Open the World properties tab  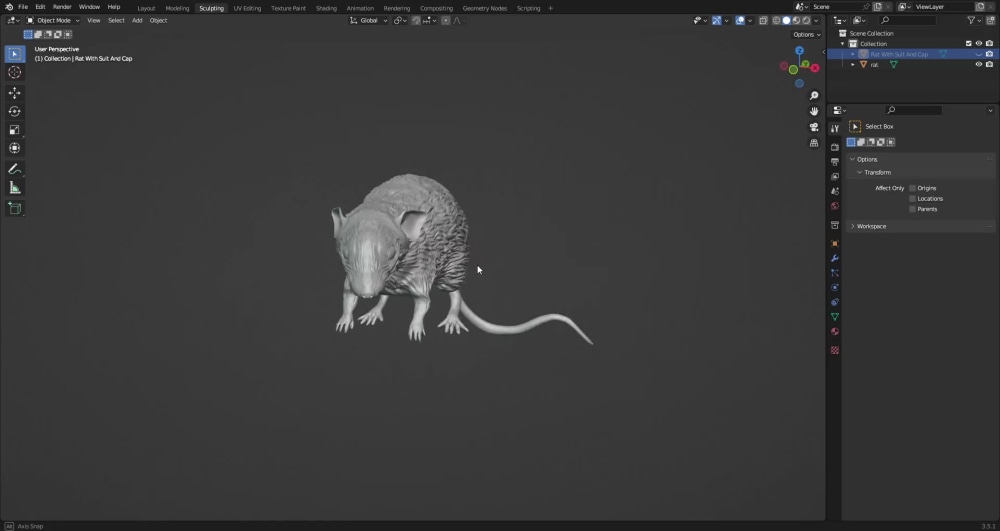pos(835,206)
